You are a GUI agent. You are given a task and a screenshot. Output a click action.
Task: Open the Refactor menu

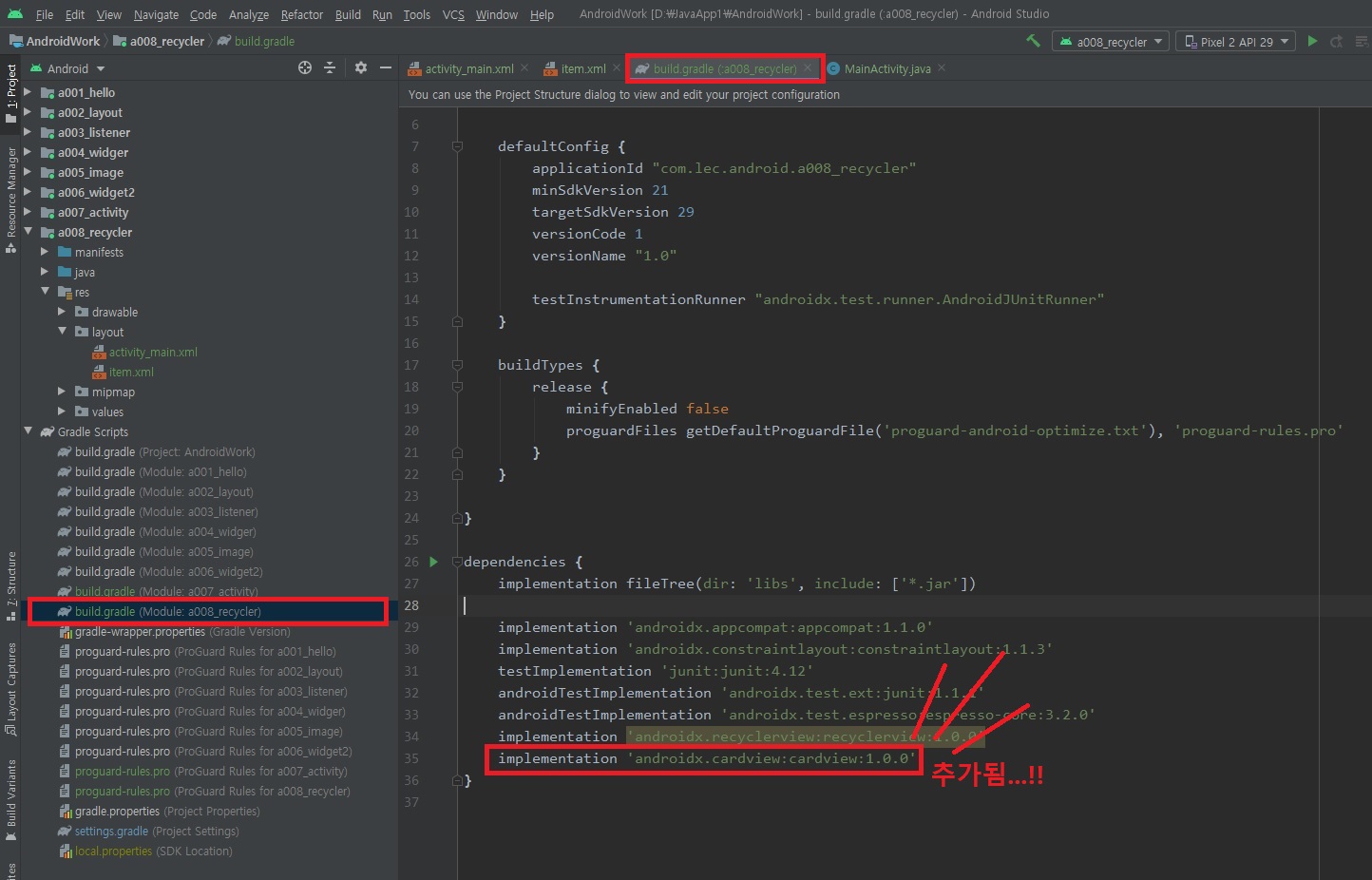pos(302,14)
